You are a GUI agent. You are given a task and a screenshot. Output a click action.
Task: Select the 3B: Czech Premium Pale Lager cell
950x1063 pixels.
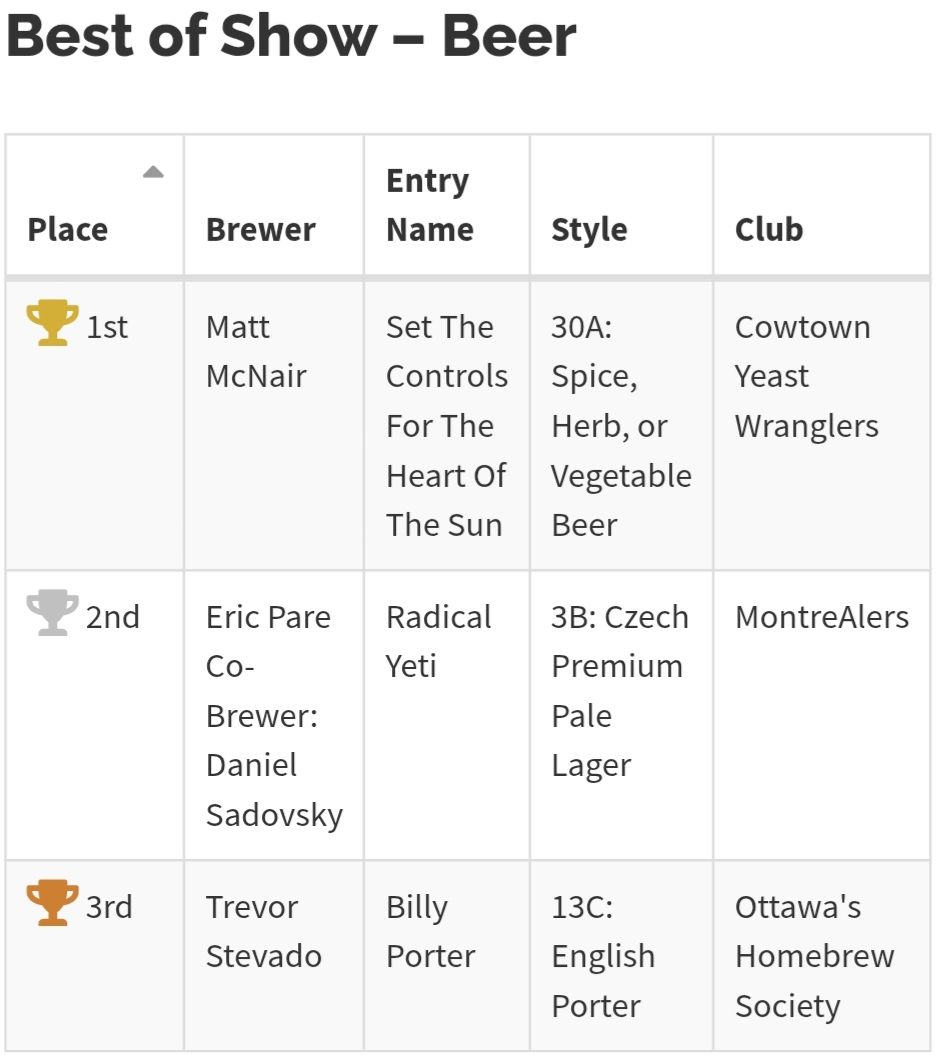pyautogui.click(x=619, y=691)
